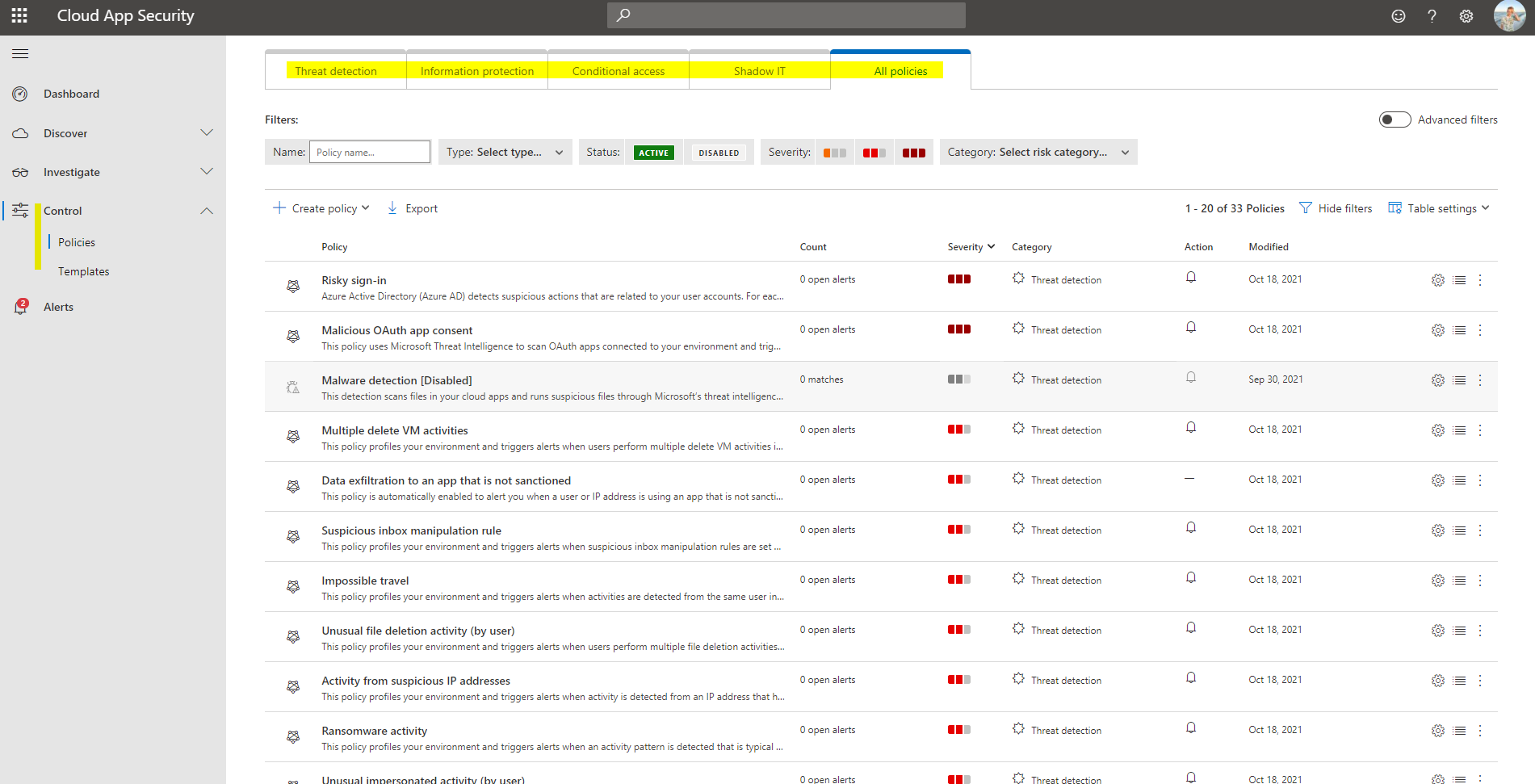The image size is (1535, 784).
Task: Click the Export download icon
Action: coord(392,208)
